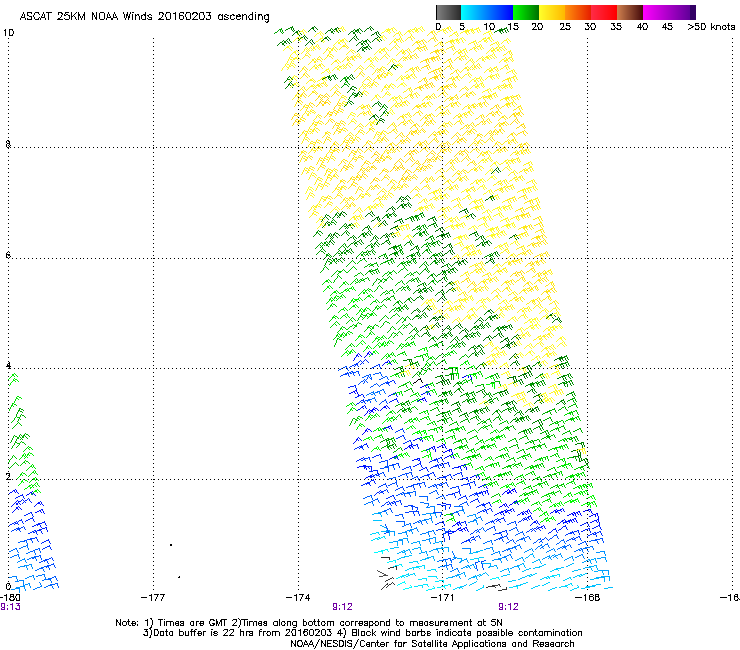
Task: Click the yellow 20-25 knots legend segment
Action: pos(552,12)
